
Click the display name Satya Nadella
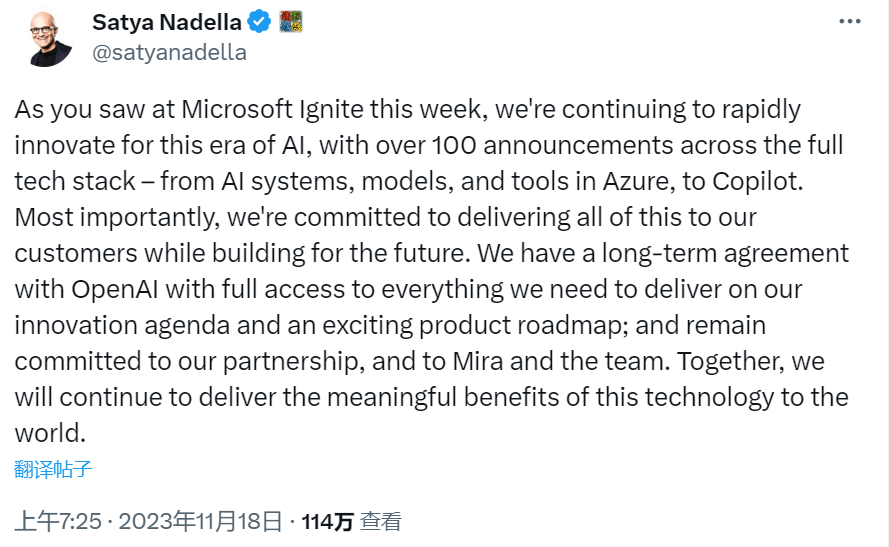(166, 21)
